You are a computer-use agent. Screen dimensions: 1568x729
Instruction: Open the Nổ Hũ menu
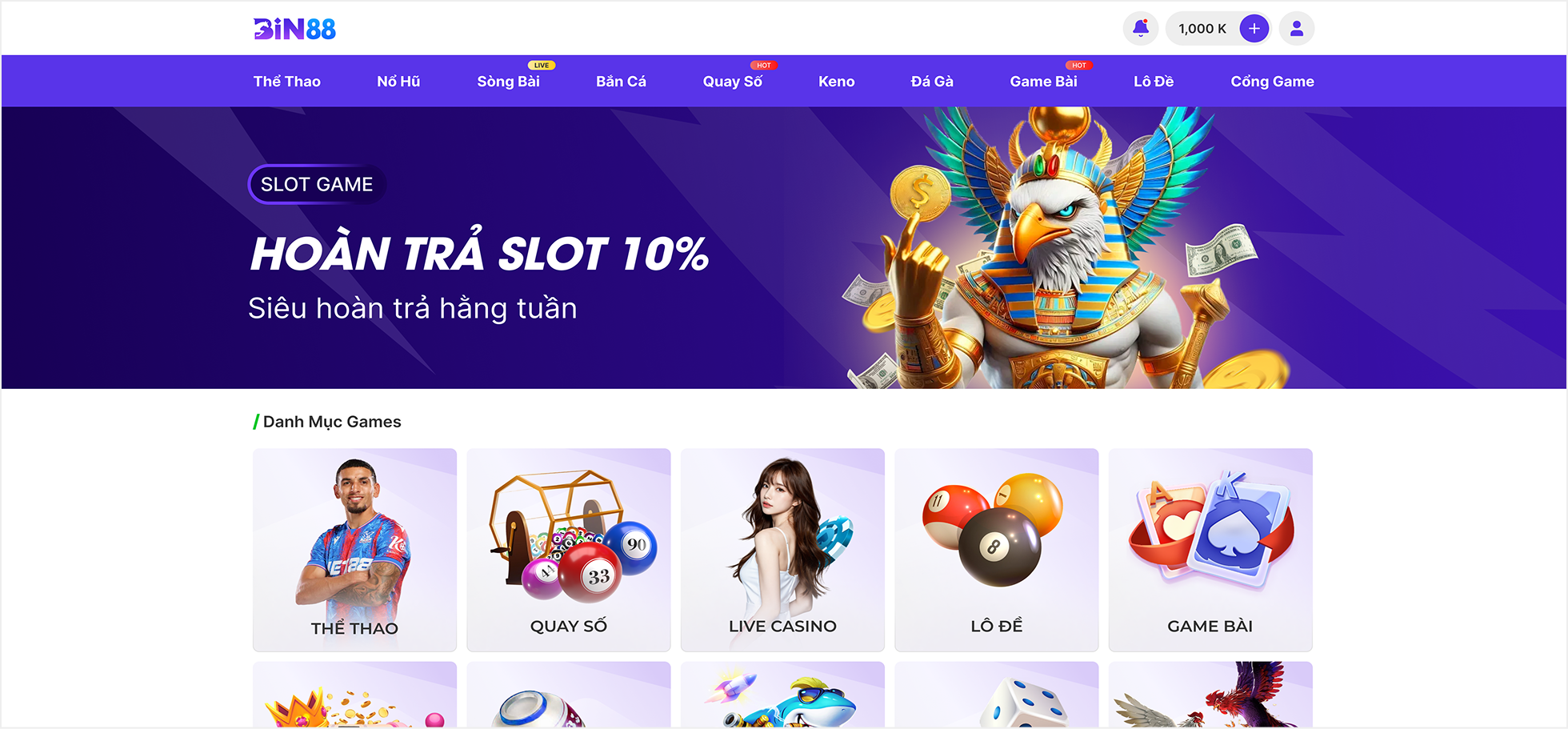click(398, 82)
